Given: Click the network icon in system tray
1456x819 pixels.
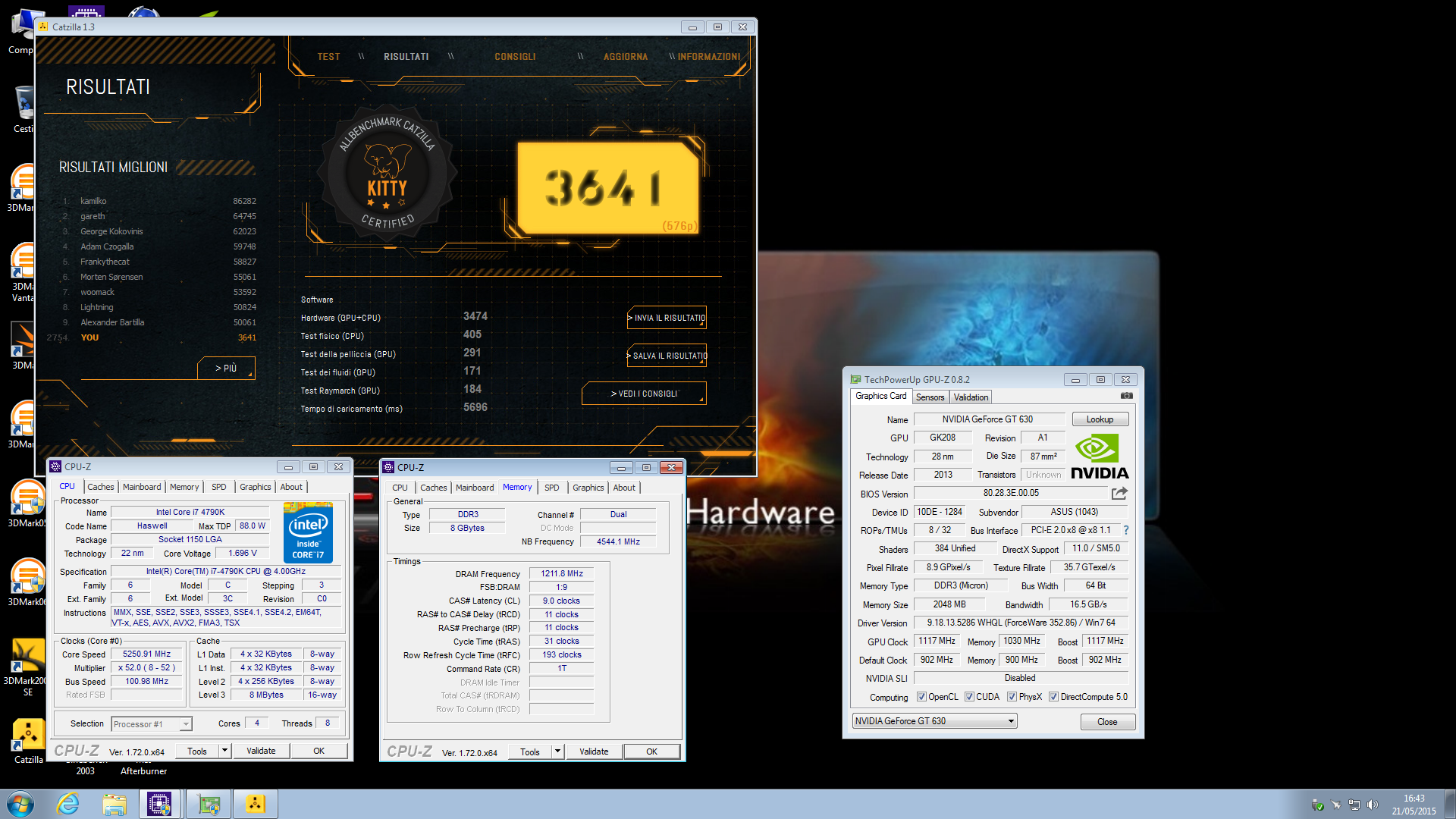Looking at the screenshot, I should 1354,805.
